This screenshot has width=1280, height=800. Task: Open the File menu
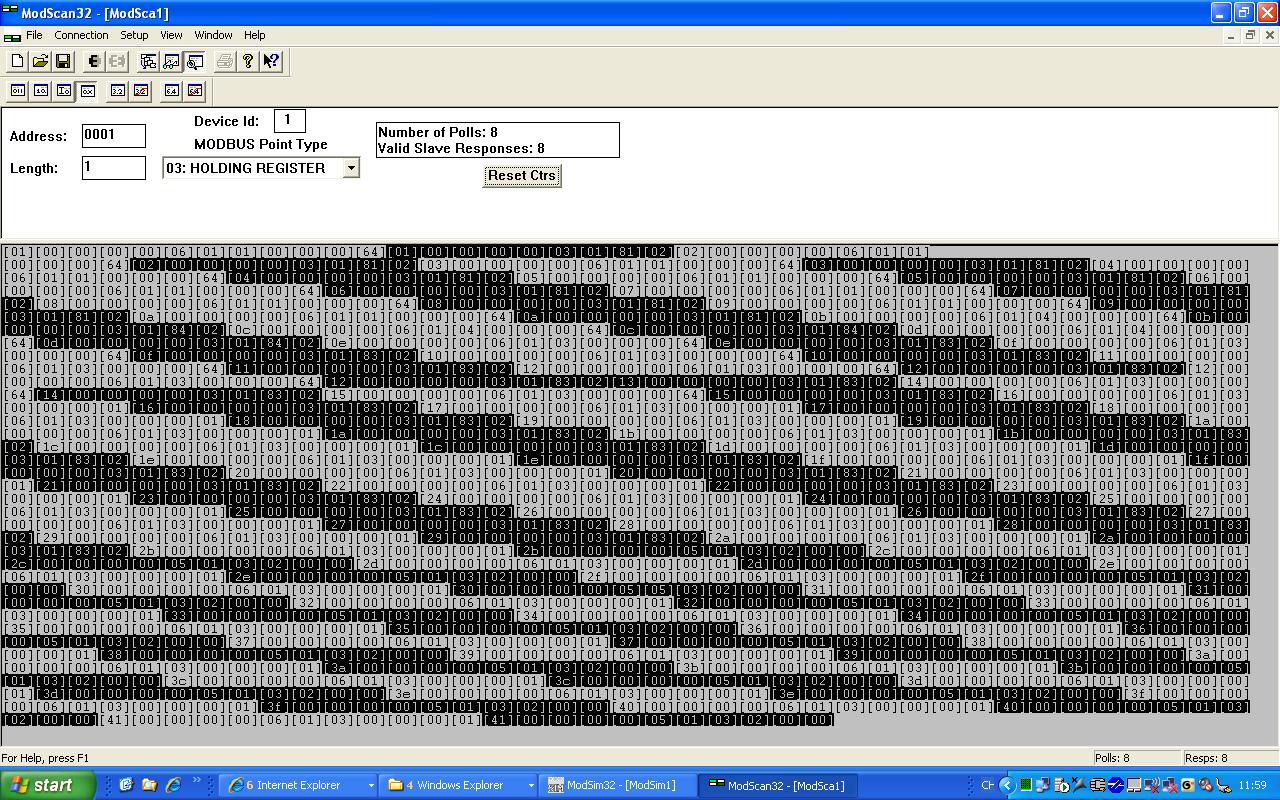tap(34, 35)
